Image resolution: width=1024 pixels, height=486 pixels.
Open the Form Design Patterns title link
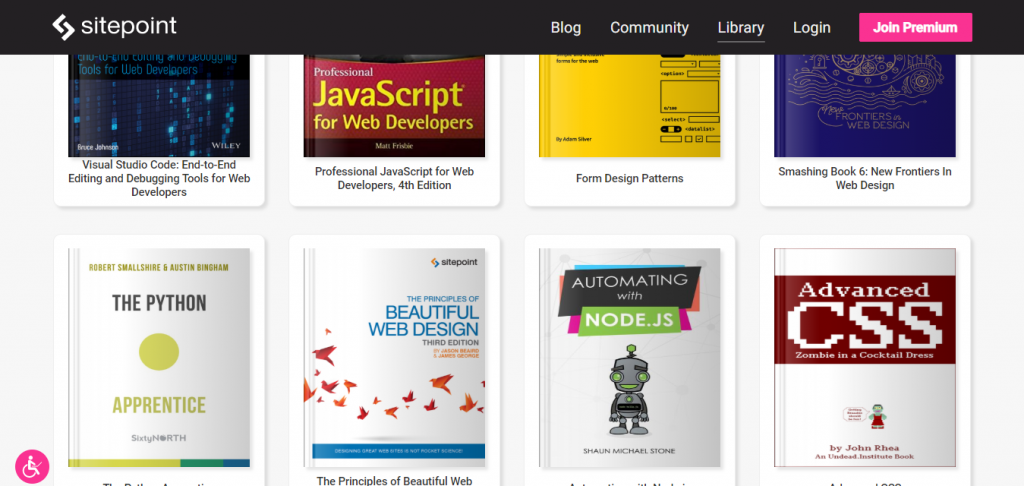(x=629, y=178)
